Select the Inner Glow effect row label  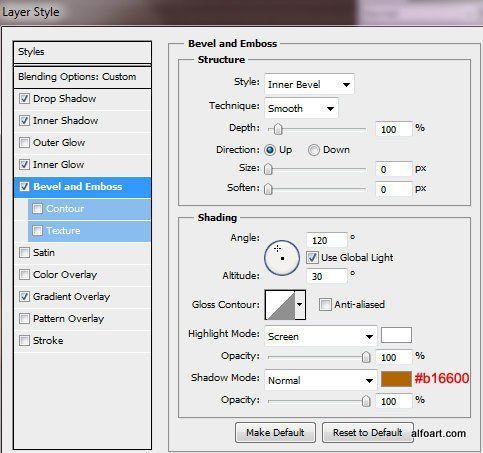point(58,165)
